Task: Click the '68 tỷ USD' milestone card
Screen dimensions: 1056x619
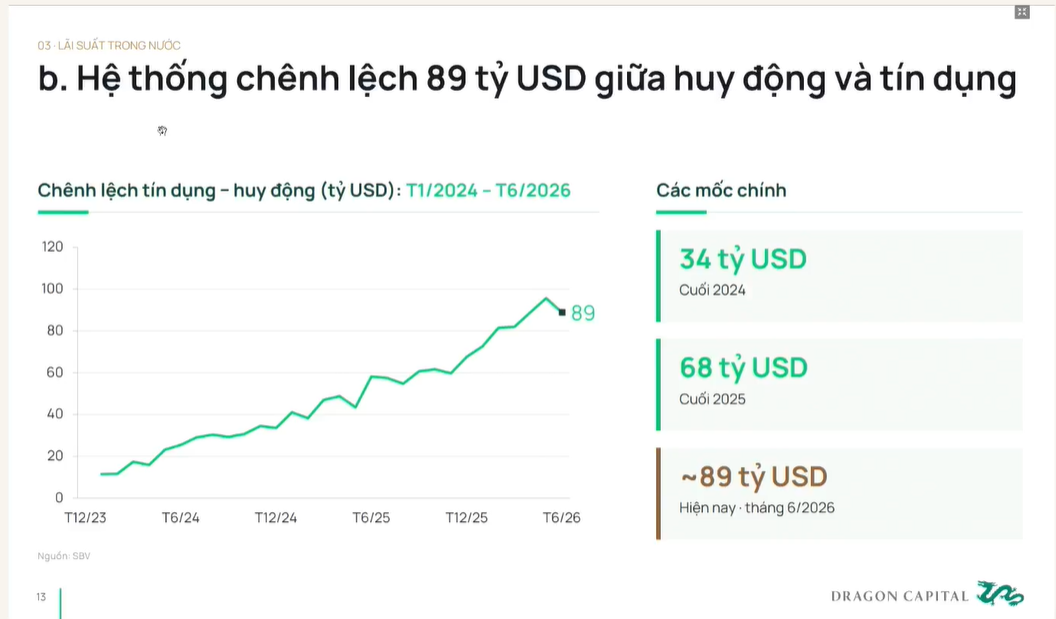Action: [839, 385]
